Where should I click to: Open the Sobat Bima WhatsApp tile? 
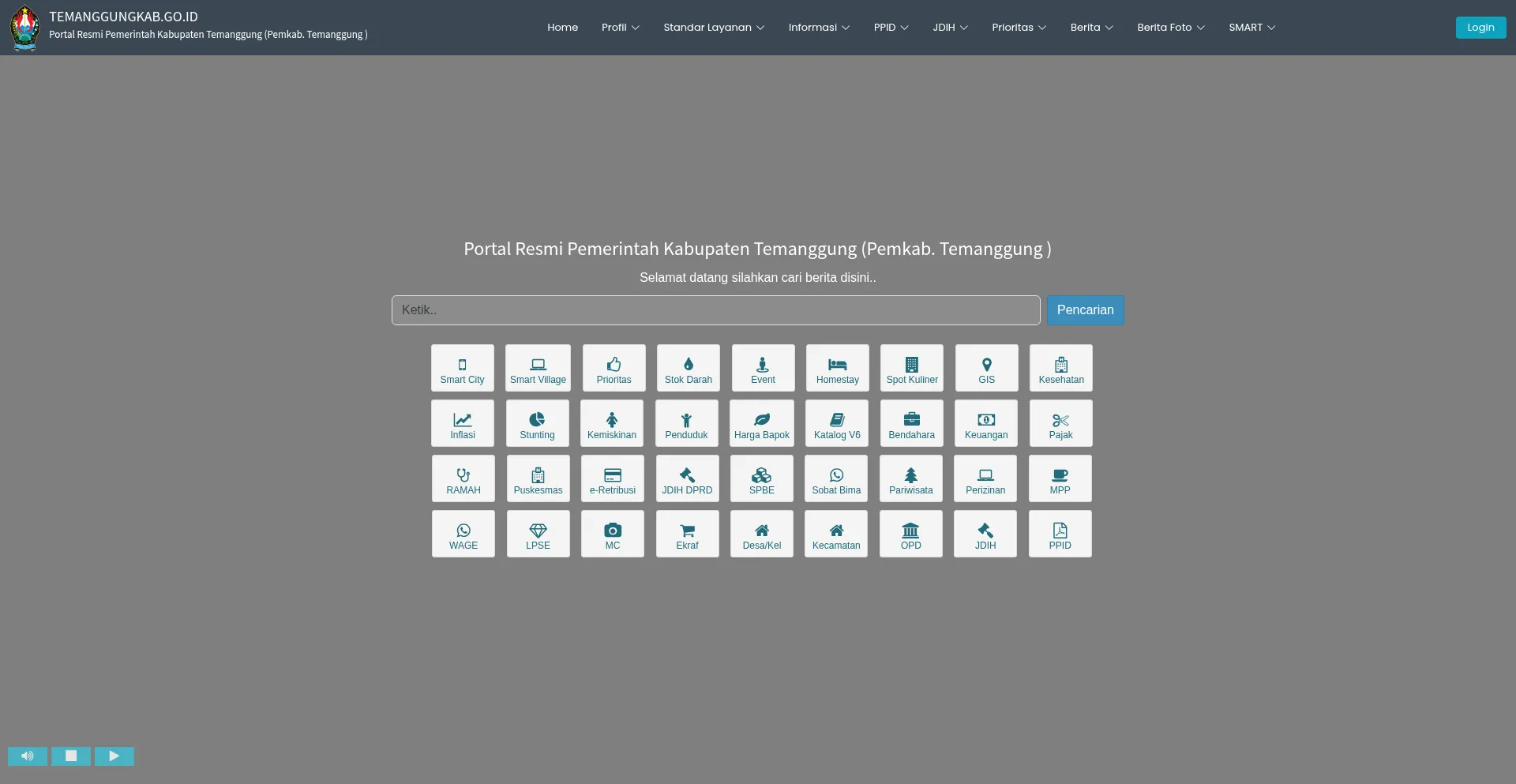(836, 478)
